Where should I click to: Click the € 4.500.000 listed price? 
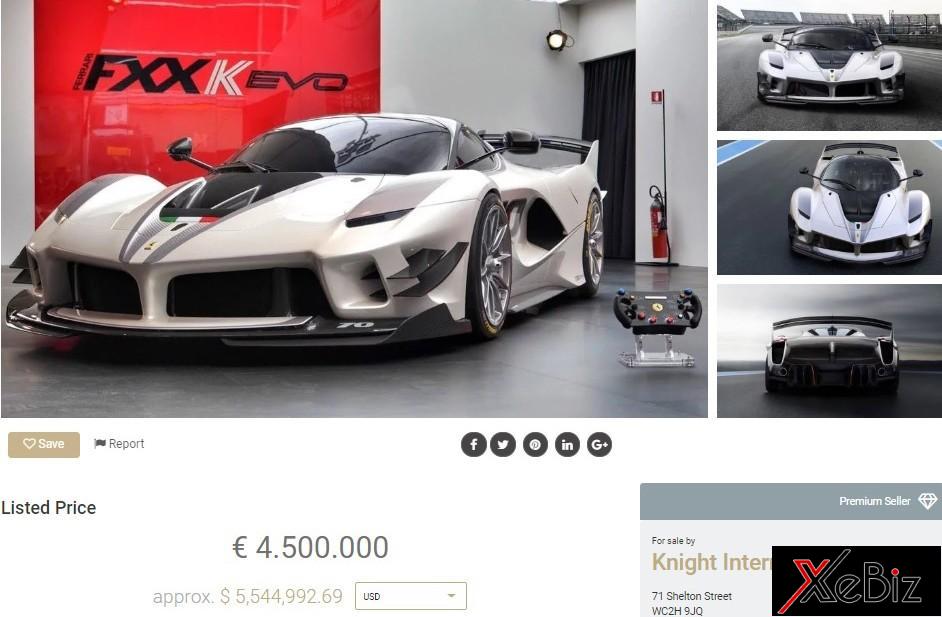tap(310, 547)
